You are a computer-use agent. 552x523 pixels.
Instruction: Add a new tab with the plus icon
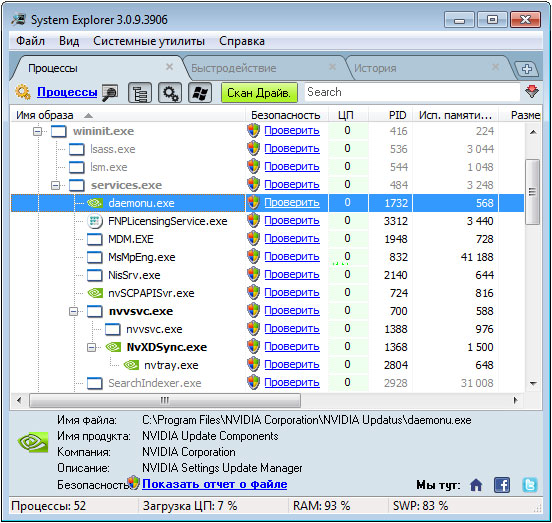click(x=527, y=69)
